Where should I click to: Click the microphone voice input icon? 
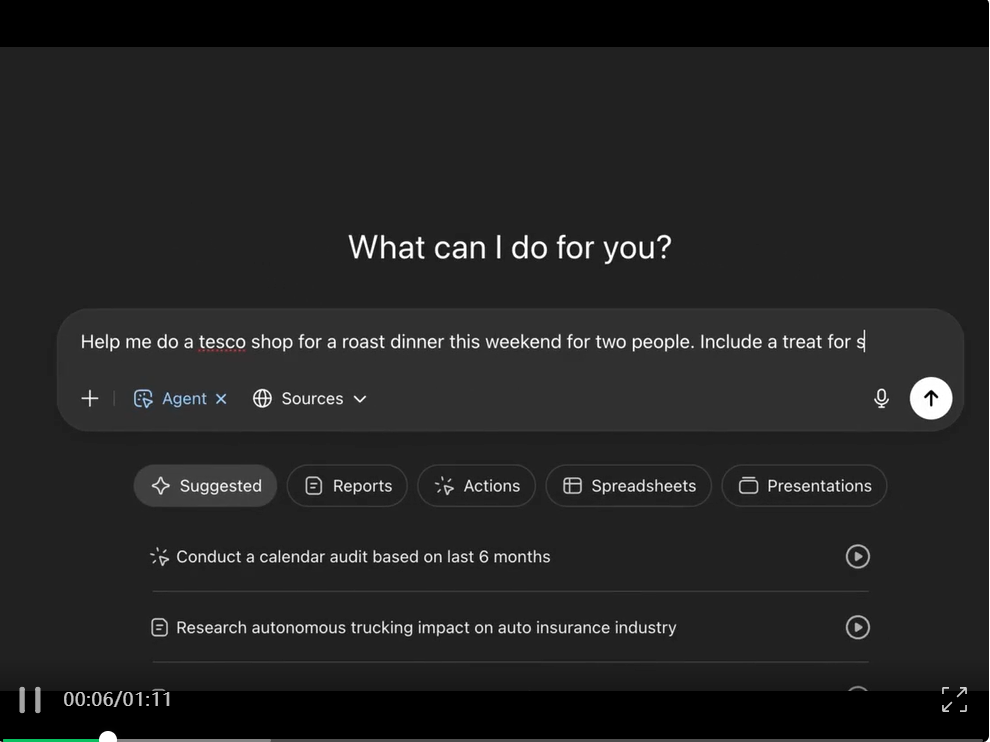point(881,398)
